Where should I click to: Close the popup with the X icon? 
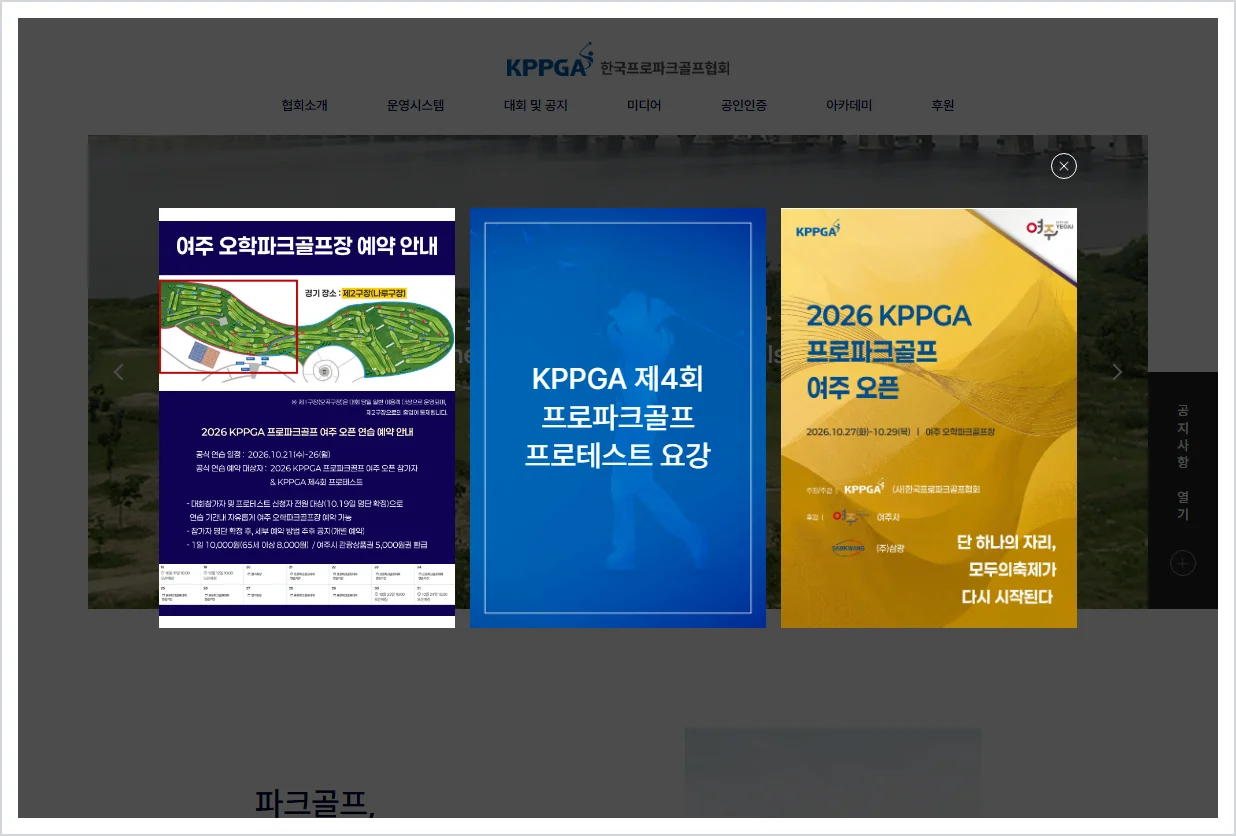click(1064, 166)
